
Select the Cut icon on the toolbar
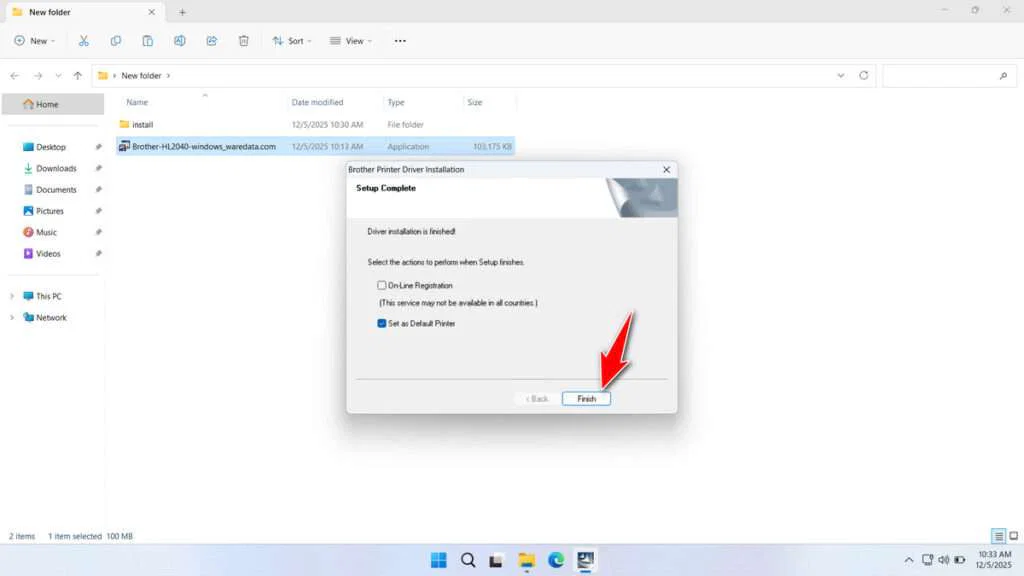coord(84,40)
